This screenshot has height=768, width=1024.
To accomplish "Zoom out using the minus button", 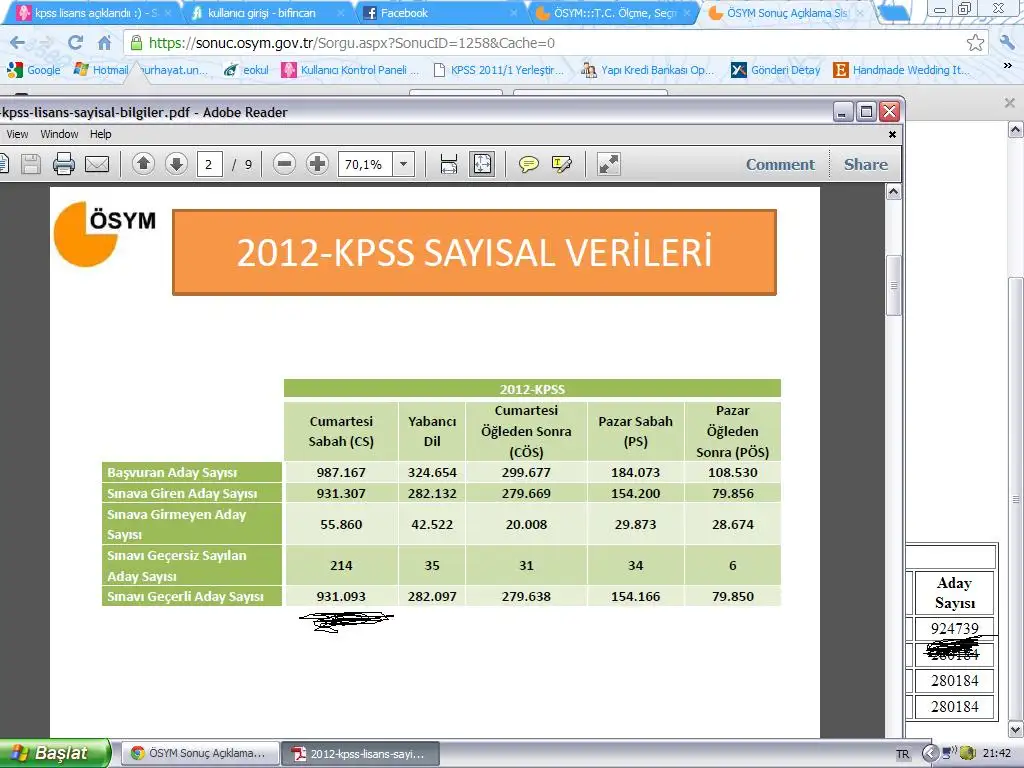I will [x=285, y=164].
